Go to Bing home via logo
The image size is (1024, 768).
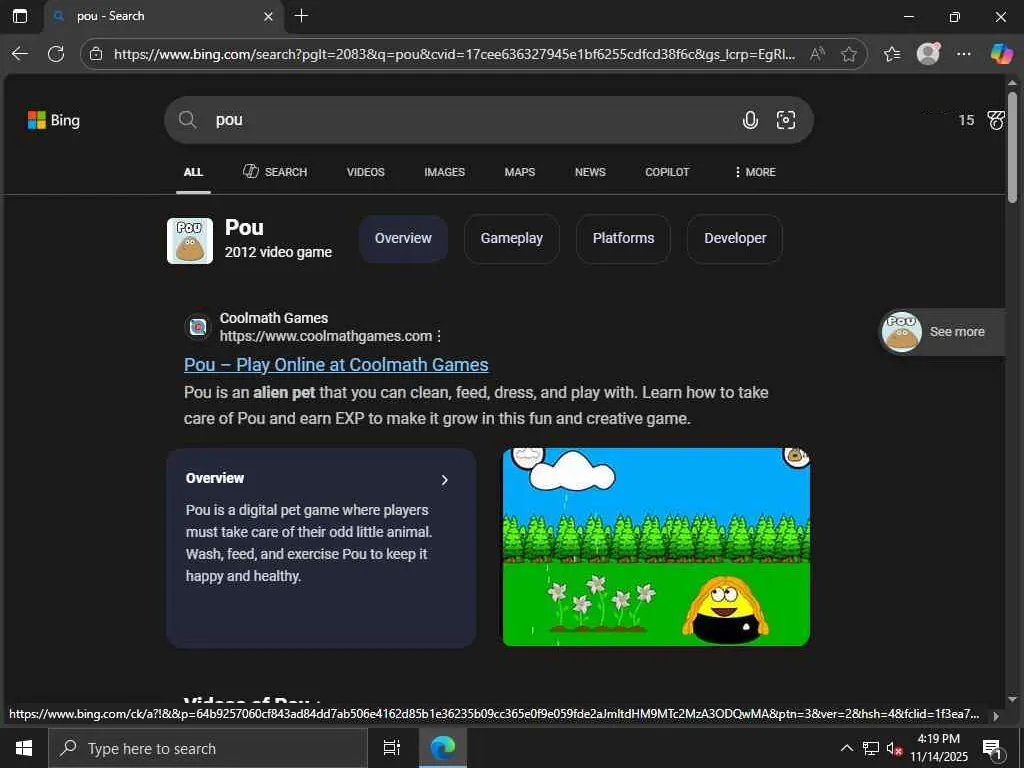point(54,120)
